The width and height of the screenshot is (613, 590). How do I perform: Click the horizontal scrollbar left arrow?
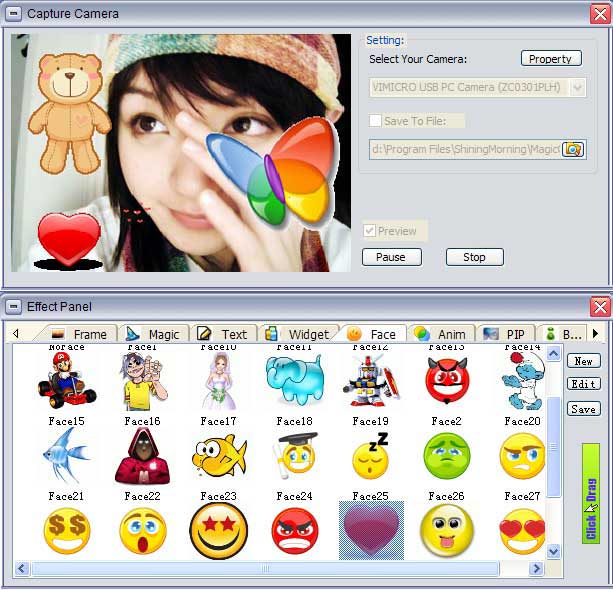coord(22,568)
